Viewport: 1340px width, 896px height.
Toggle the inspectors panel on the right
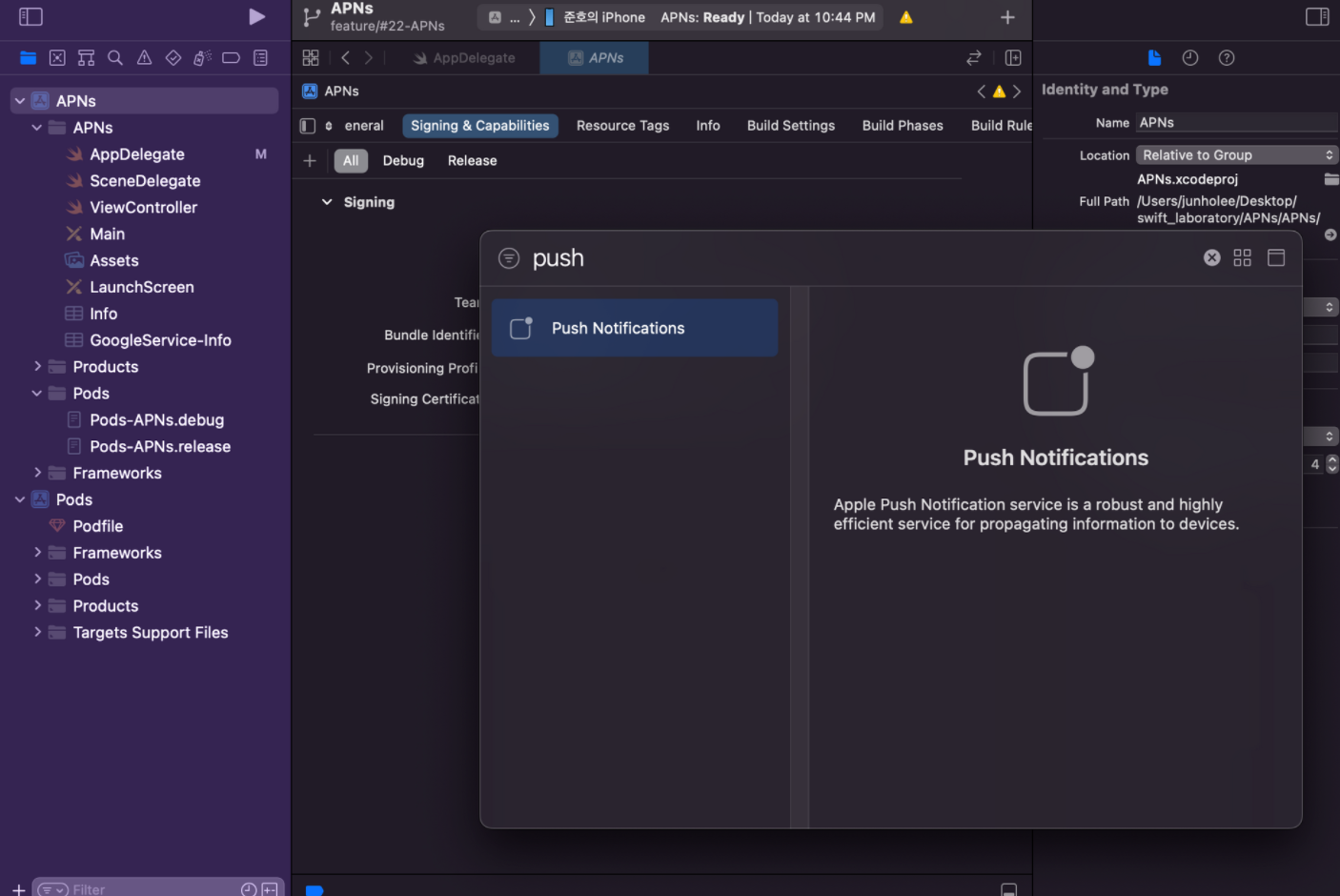tap(1317, 16)
